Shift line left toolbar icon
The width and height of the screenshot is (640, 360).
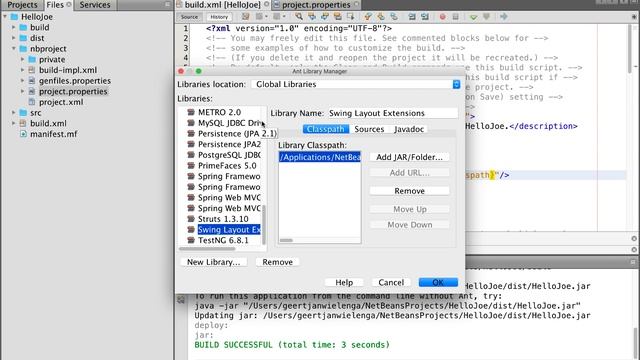tap(412, 17)
